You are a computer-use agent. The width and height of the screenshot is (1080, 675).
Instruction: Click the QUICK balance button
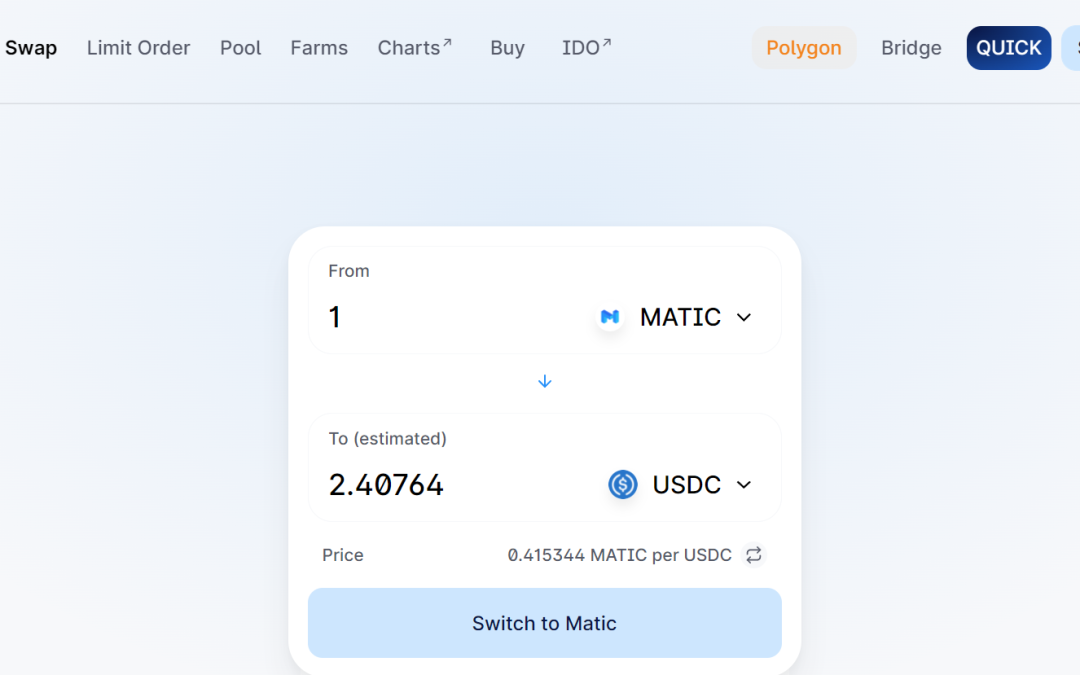click(1008, 48)
